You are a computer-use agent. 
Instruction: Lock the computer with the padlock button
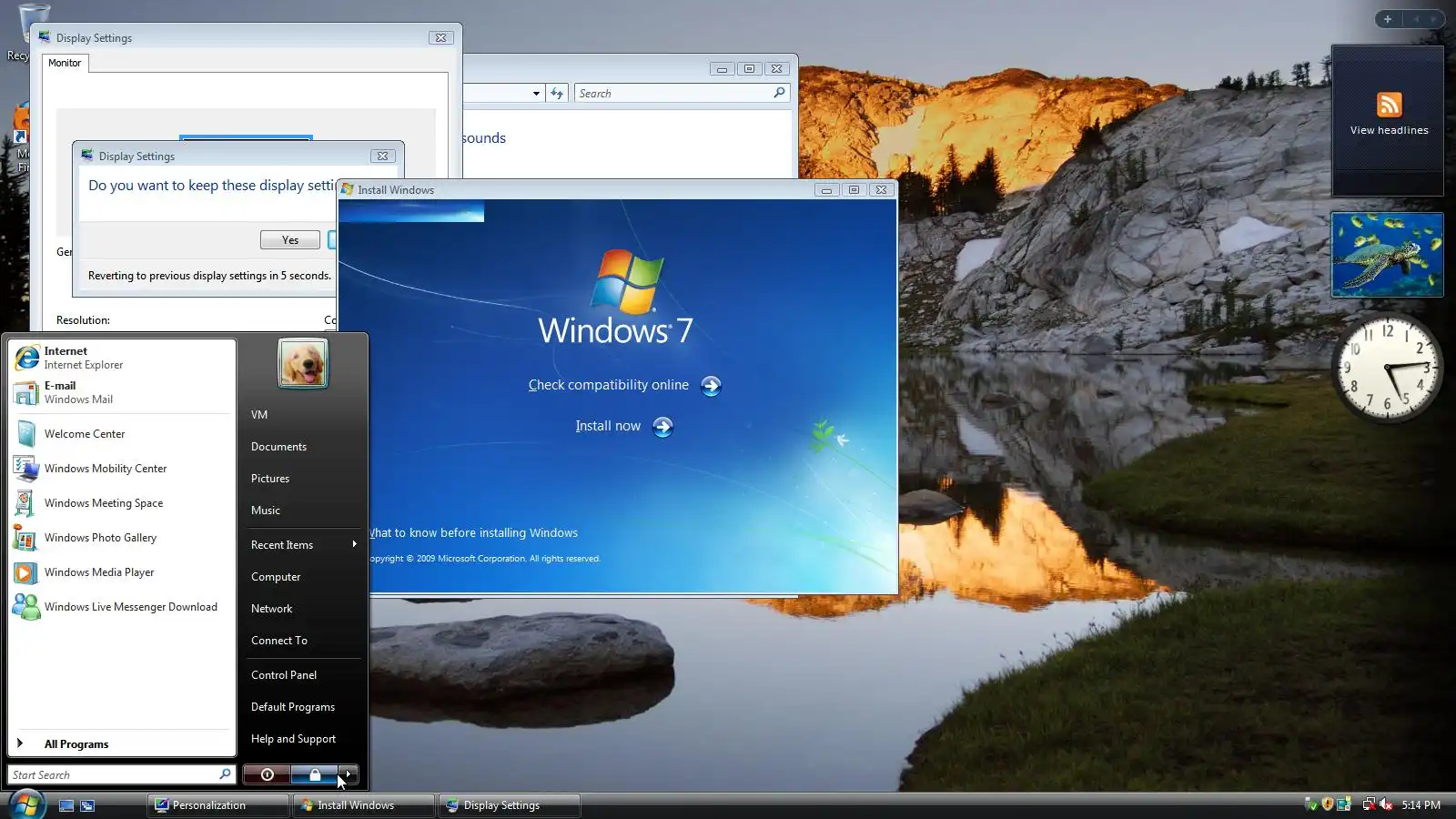[x=315, y=774]
